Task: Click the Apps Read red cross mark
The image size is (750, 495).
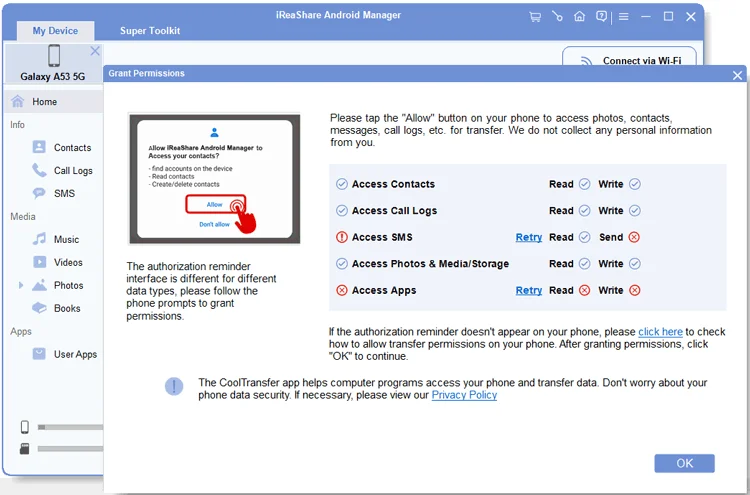Action: 585,290
